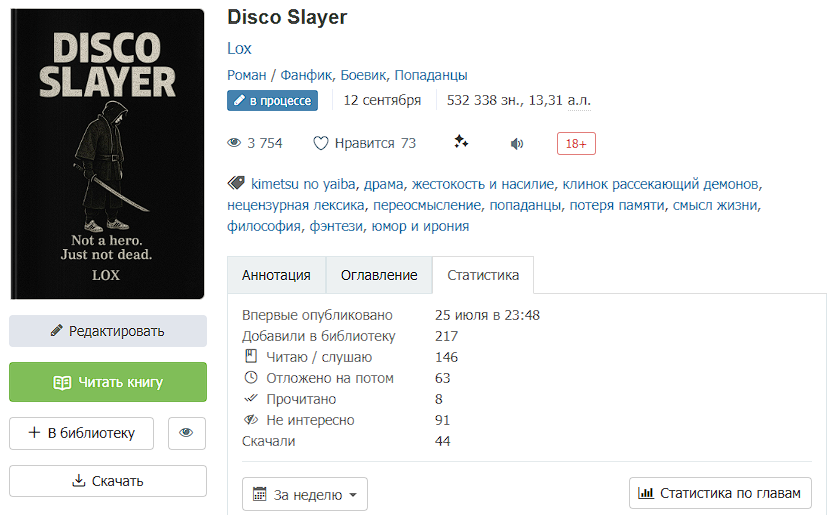Viewport: 831px width, 515px height.
Task: Click the eye views counter icon
Action: (x=234, y=143)
